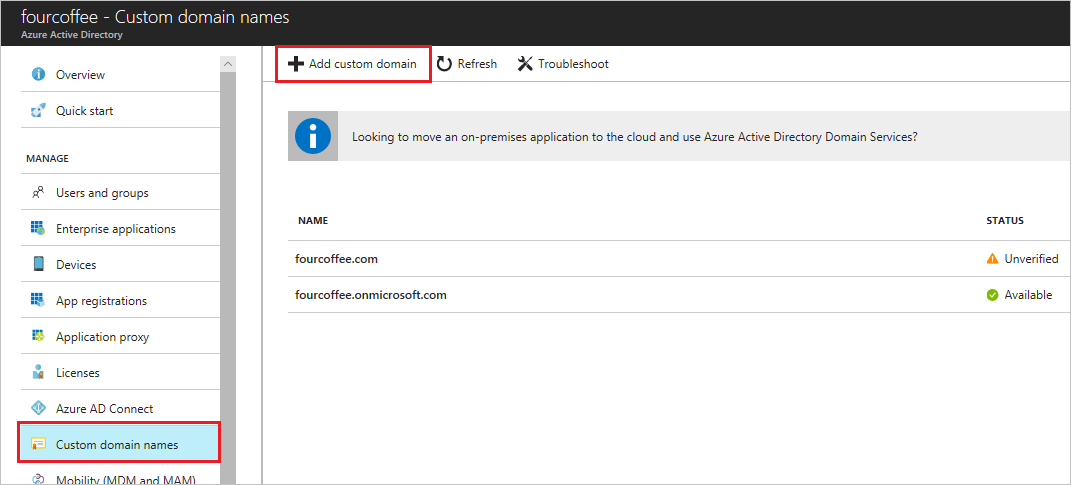Click the Custom domain names icon
This screenshot has width=1071, height=485.
(39, 445)
